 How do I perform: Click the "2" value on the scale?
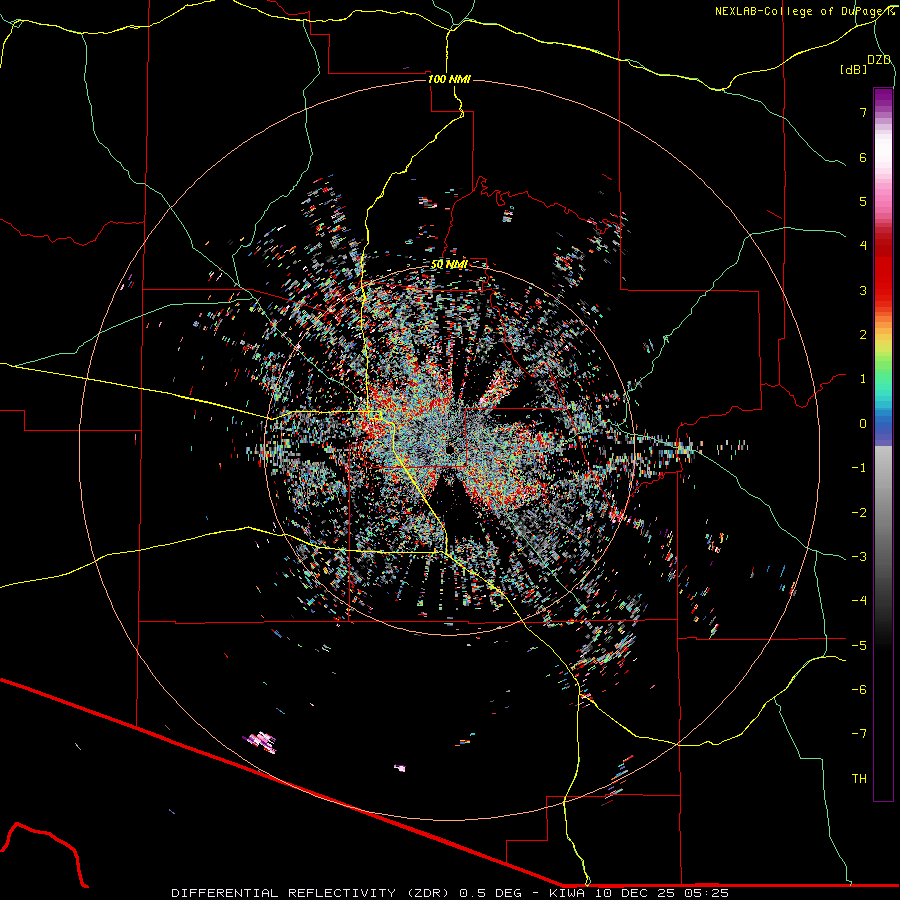tap(863, 335)
